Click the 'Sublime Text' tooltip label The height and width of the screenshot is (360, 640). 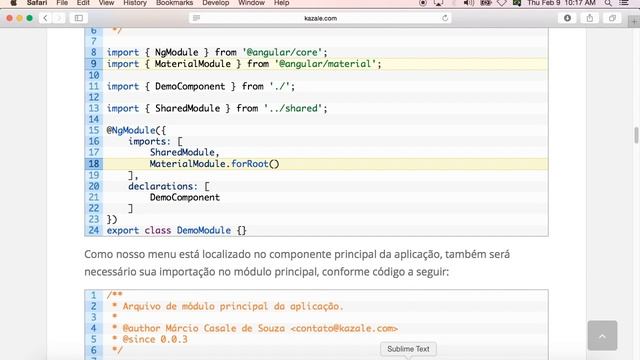click(408, 349)
